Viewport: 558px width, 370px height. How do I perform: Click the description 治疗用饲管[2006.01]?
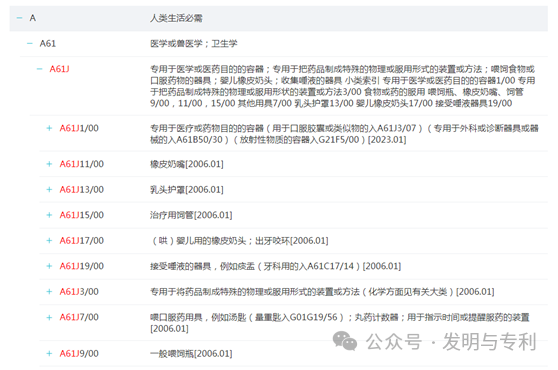(x=191, y=215)
